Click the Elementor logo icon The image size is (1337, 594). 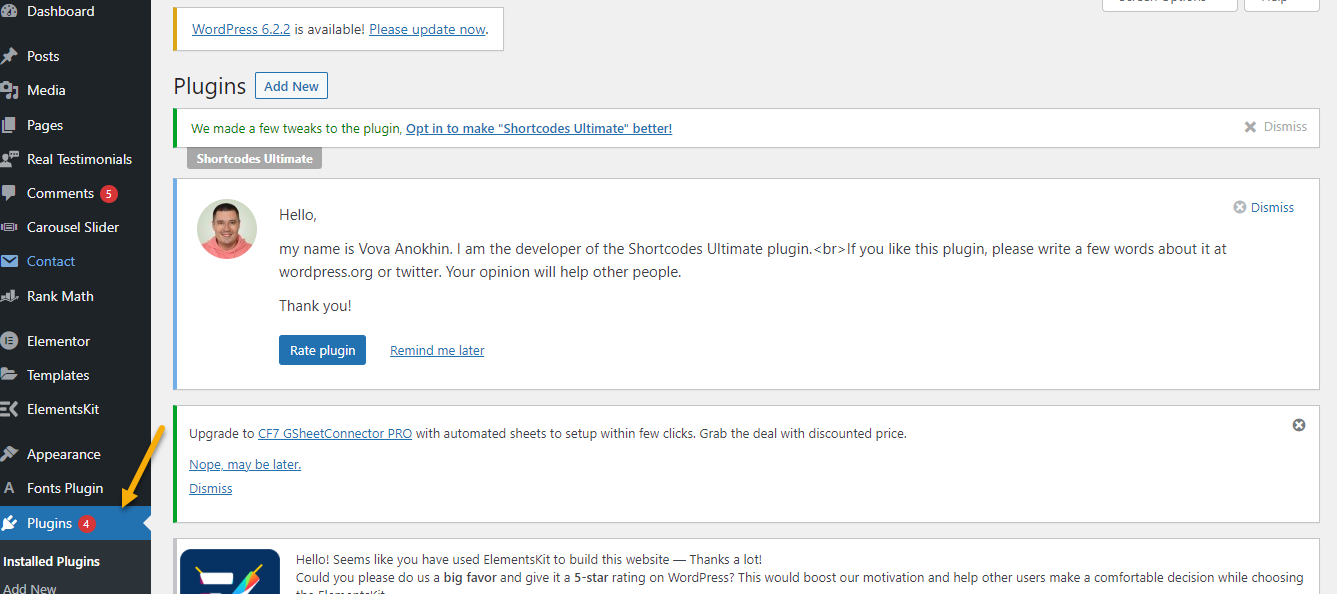[9, 341]
